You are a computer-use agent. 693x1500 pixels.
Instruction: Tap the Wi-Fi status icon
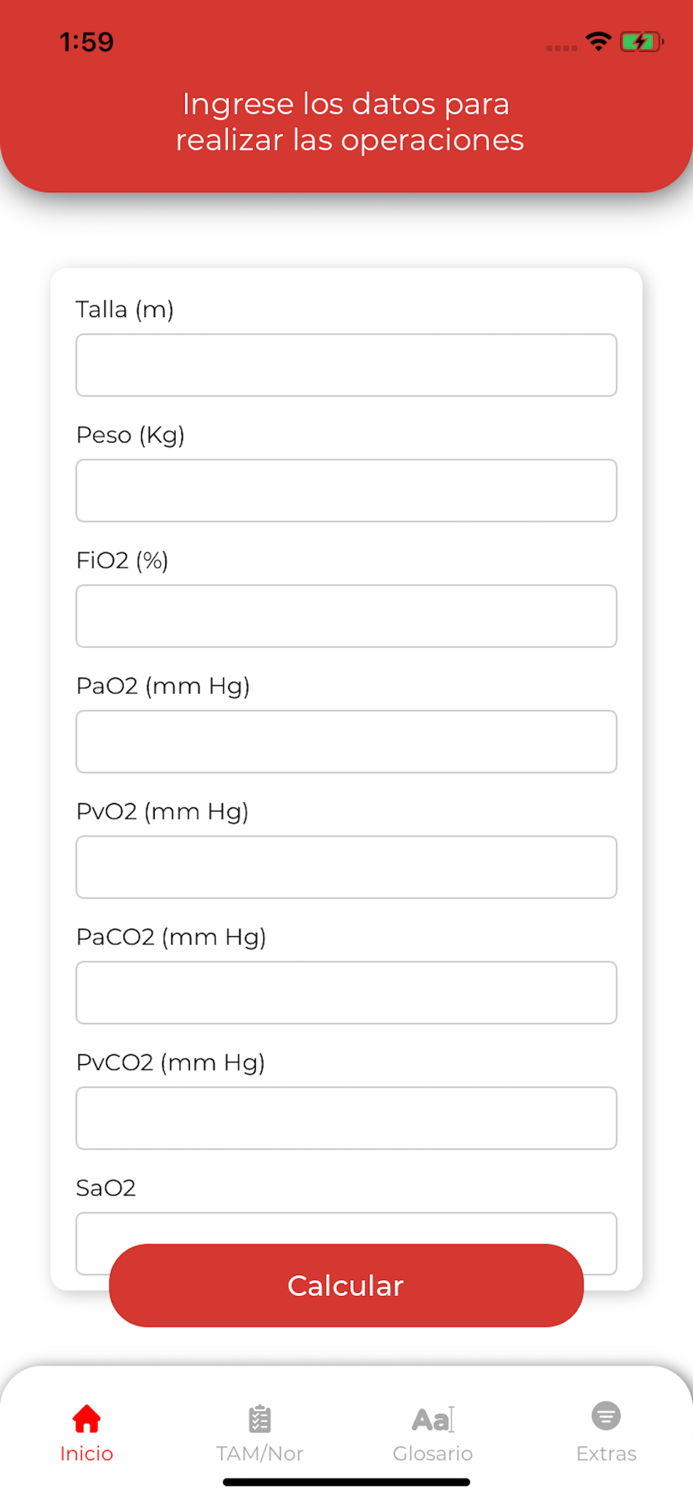click(x=598, y=42)
